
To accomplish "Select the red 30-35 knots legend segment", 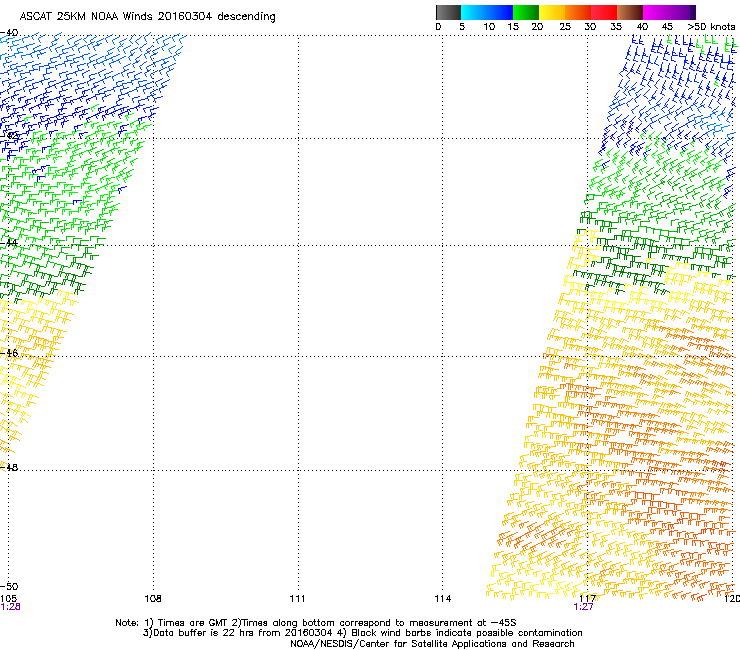I will (604, 12).
